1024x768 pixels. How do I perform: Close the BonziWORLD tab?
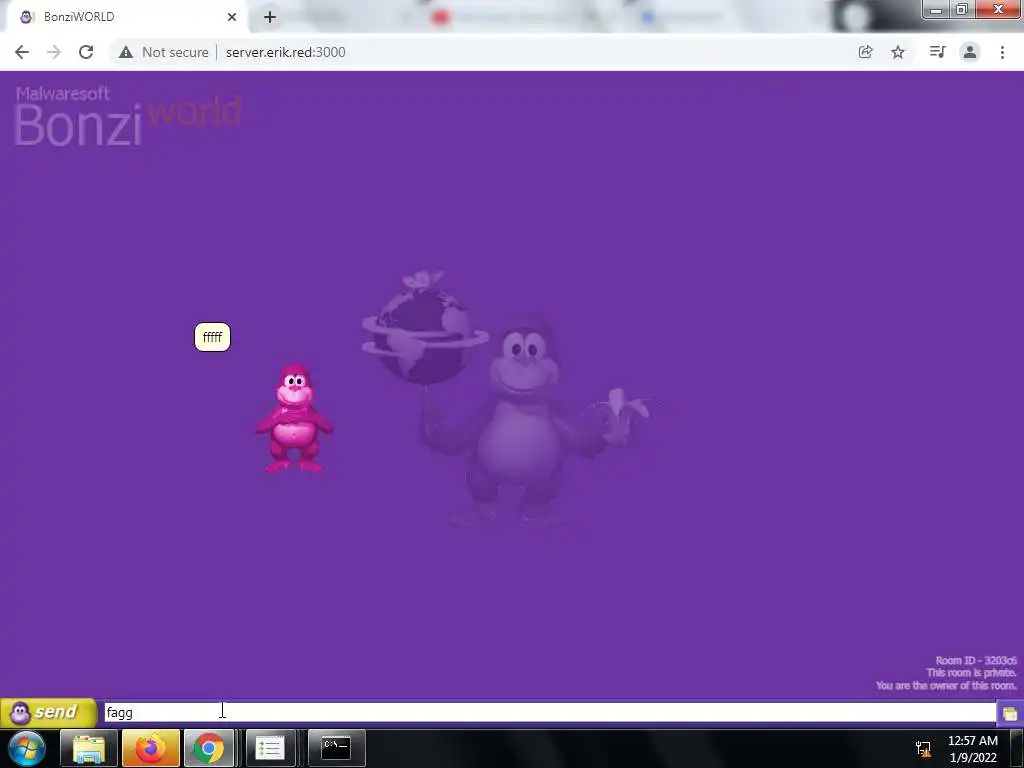point(232,17)
